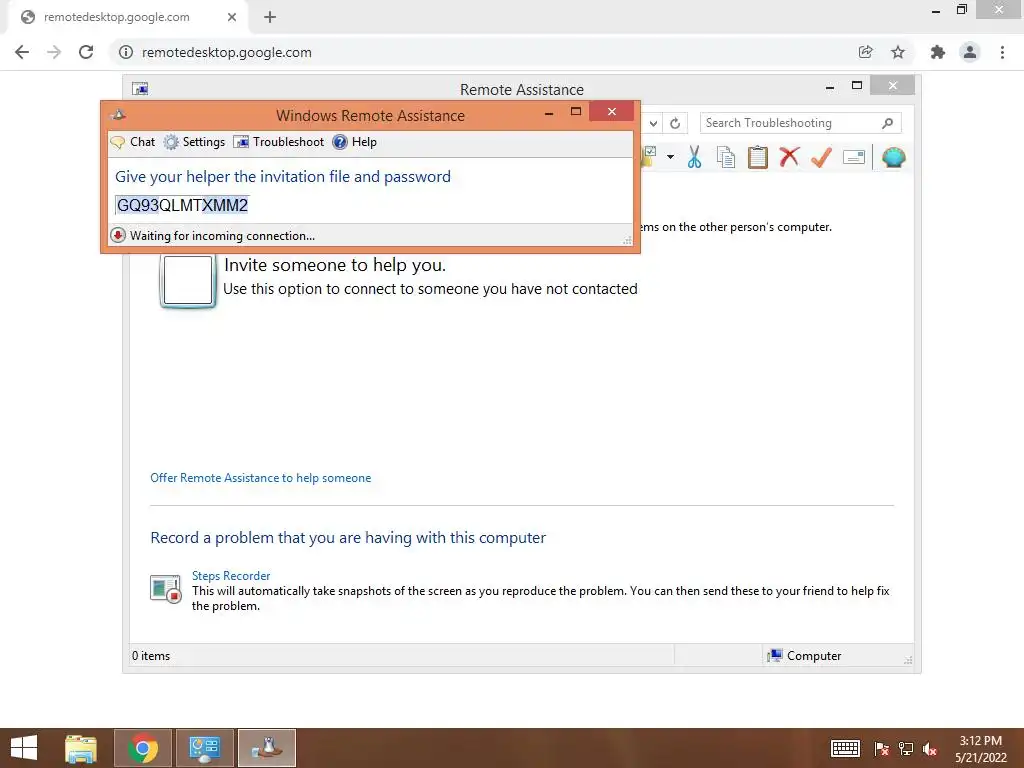This screenshot has width=1024, height=768.
Task: Open the browser profile avatar
Action: click(970, 52)
